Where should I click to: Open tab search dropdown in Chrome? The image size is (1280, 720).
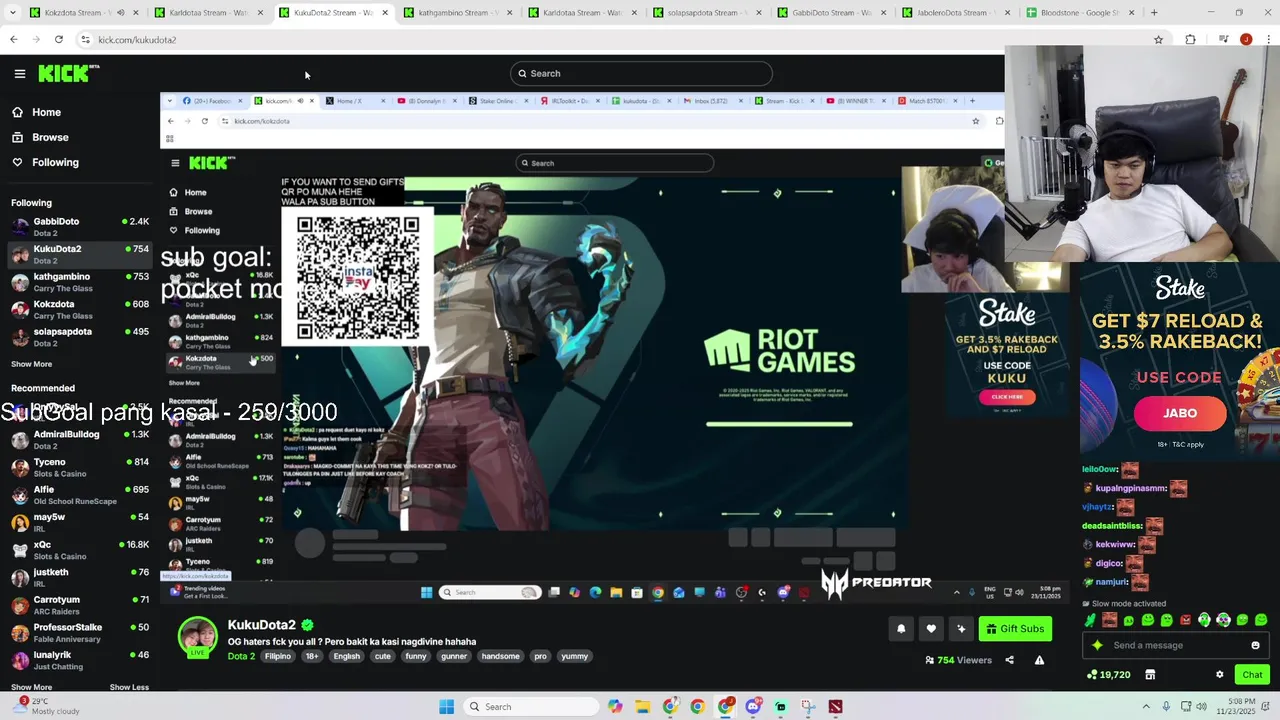[x=11, y=13]
